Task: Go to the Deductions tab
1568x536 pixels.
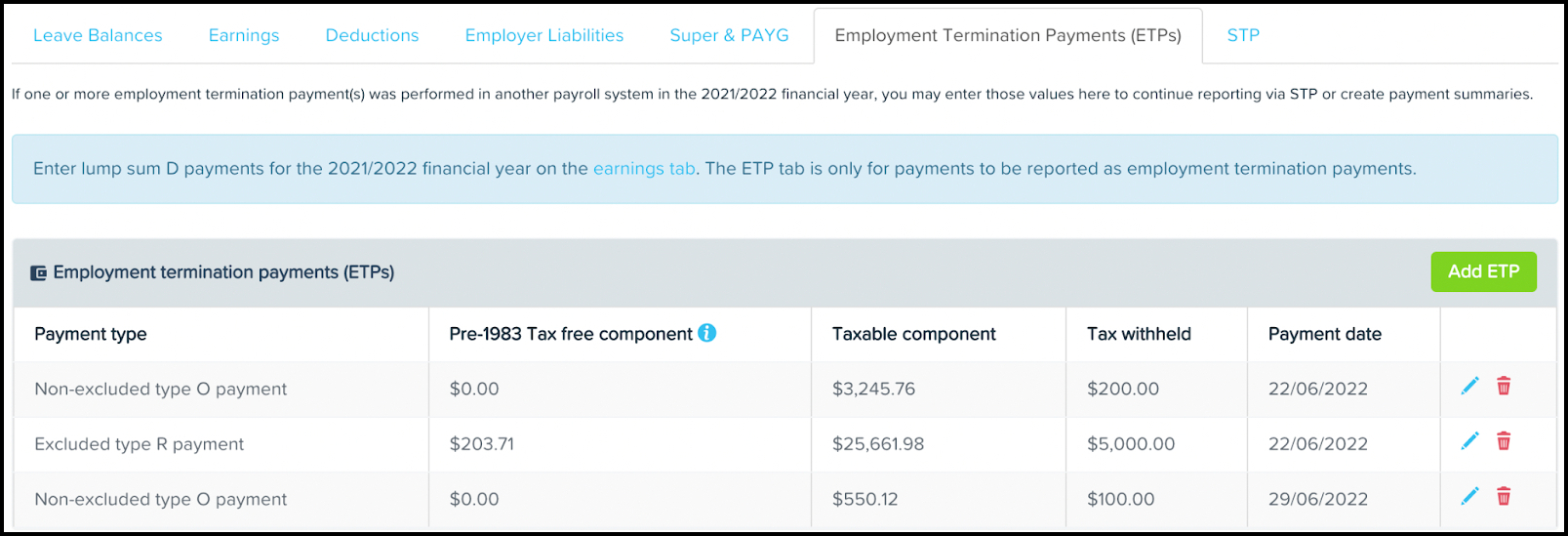Action: (x=372, y=35)
